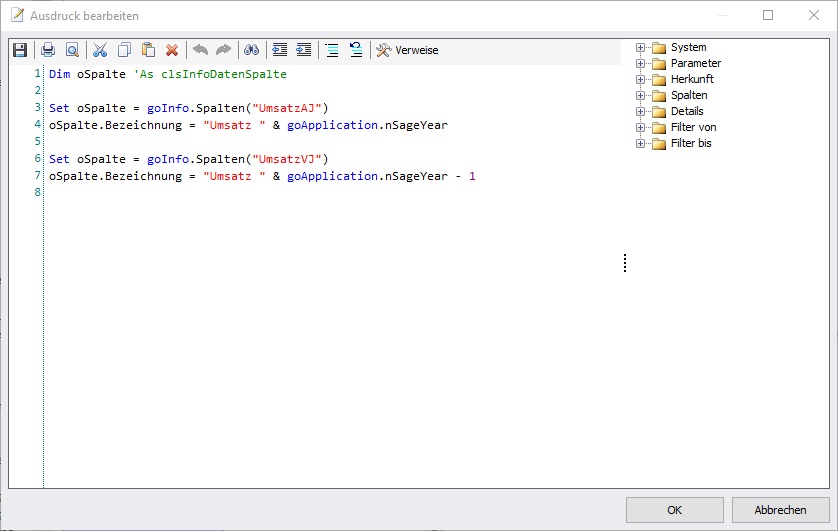
Task: Select the Parameter folder item
Action: 696,64
